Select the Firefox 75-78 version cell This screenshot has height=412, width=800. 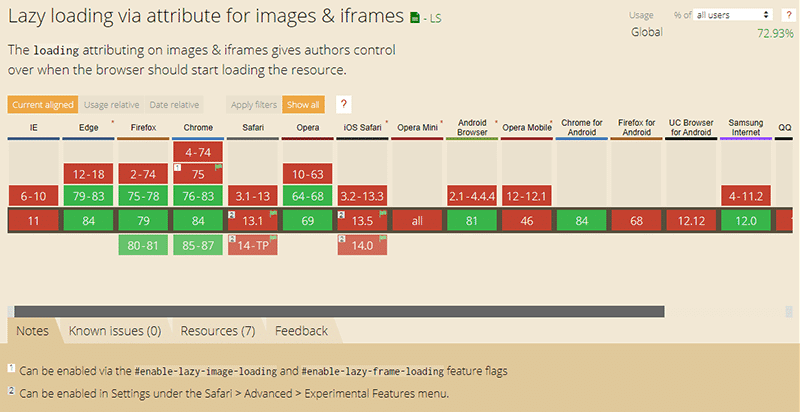[x=143, y=196]
